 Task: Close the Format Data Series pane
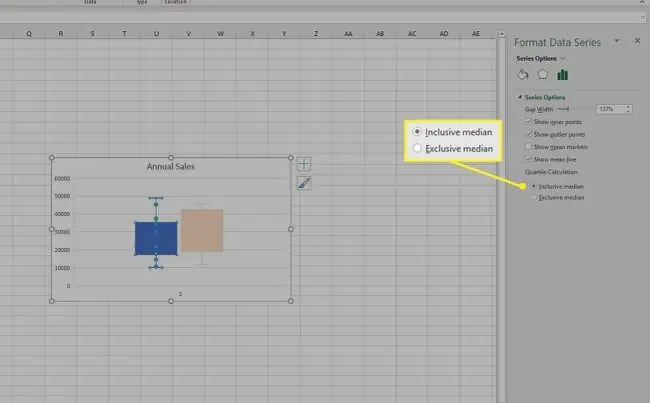637,41
